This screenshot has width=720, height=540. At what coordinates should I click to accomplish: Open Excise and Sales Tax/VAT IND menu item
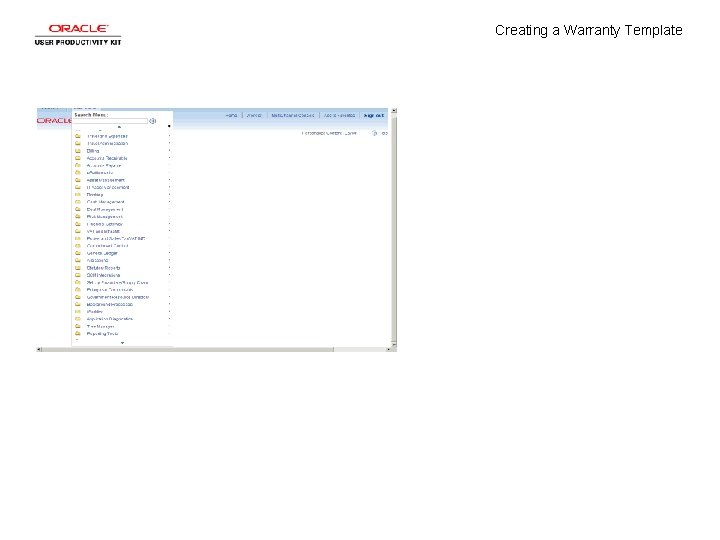116,239
